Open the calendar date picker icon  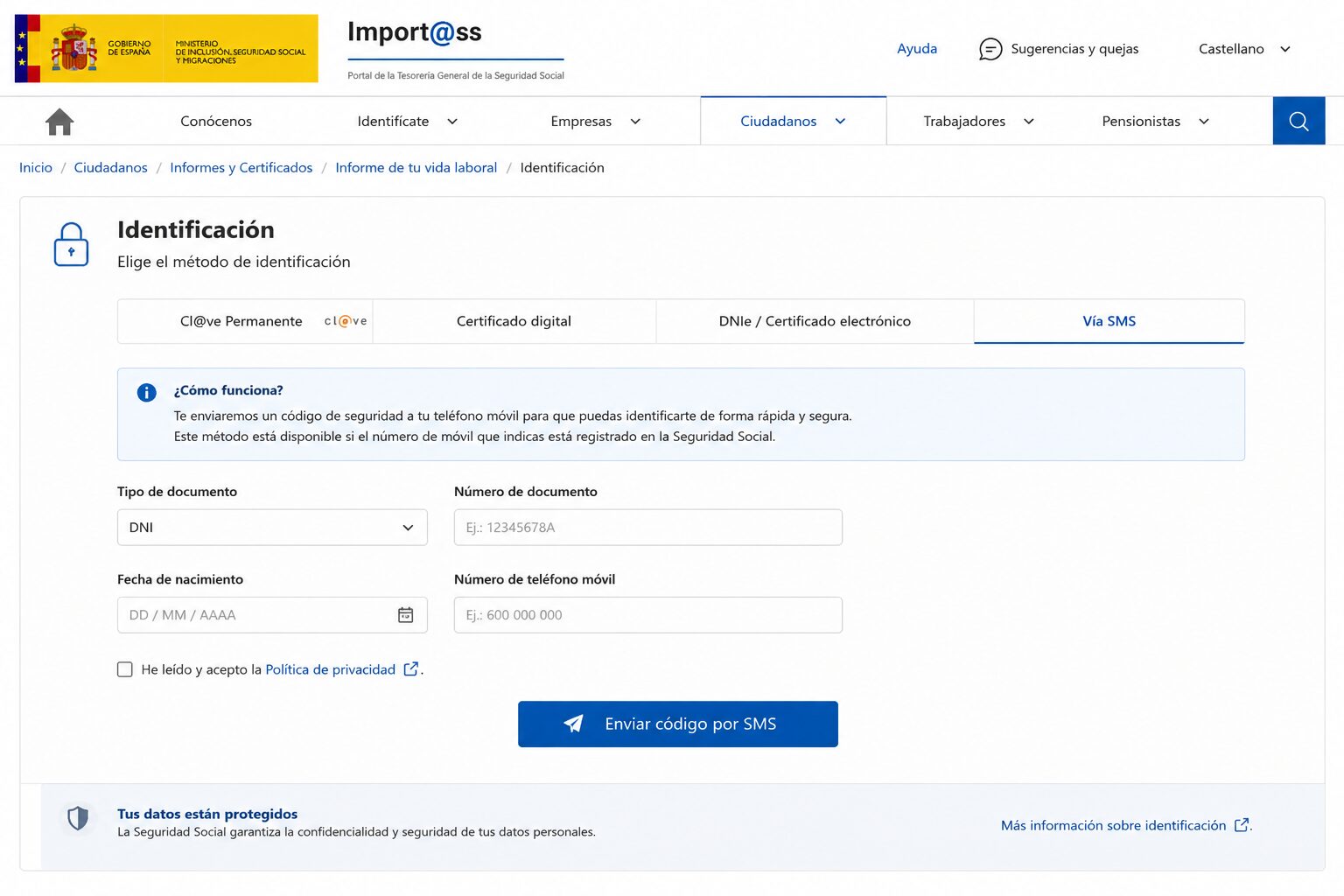click(x=406, y=615)
